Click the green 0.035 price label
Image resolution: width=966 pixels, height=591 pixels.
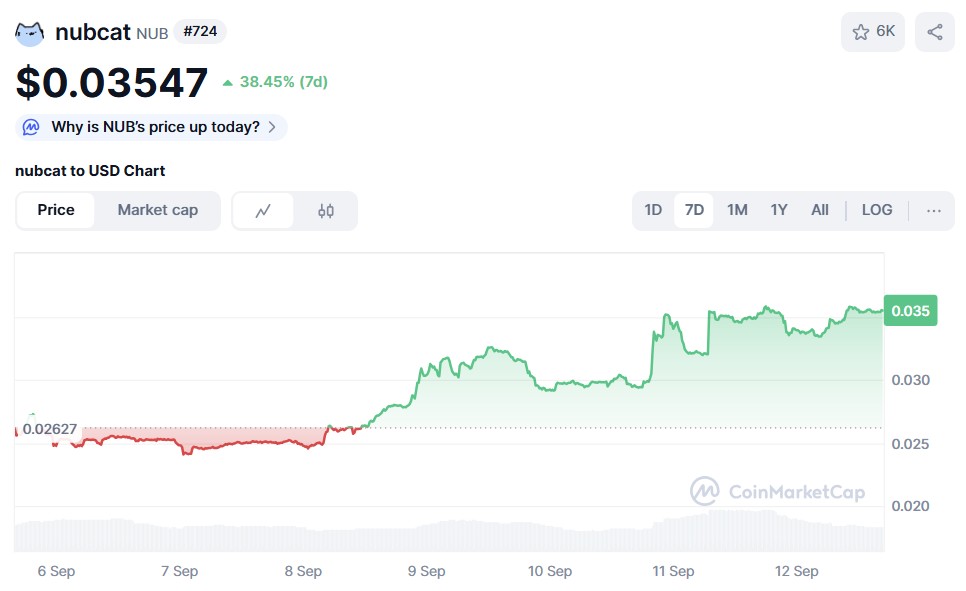pyautogui.click(x=909, y=311)
